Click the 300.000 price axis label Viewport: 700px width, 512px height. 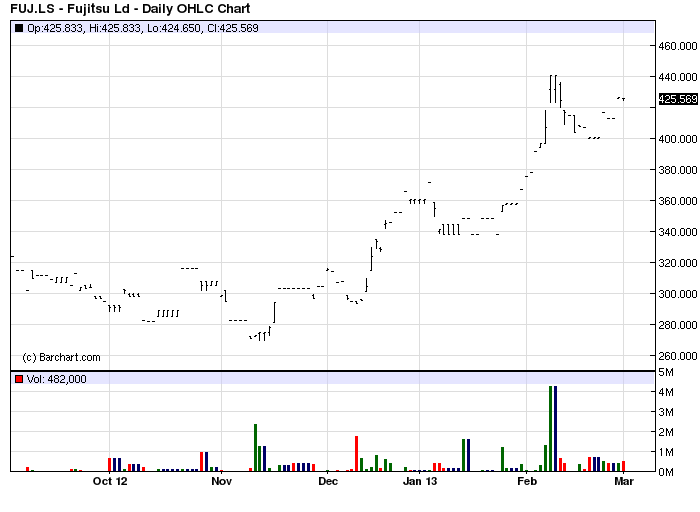coord(678,294)
